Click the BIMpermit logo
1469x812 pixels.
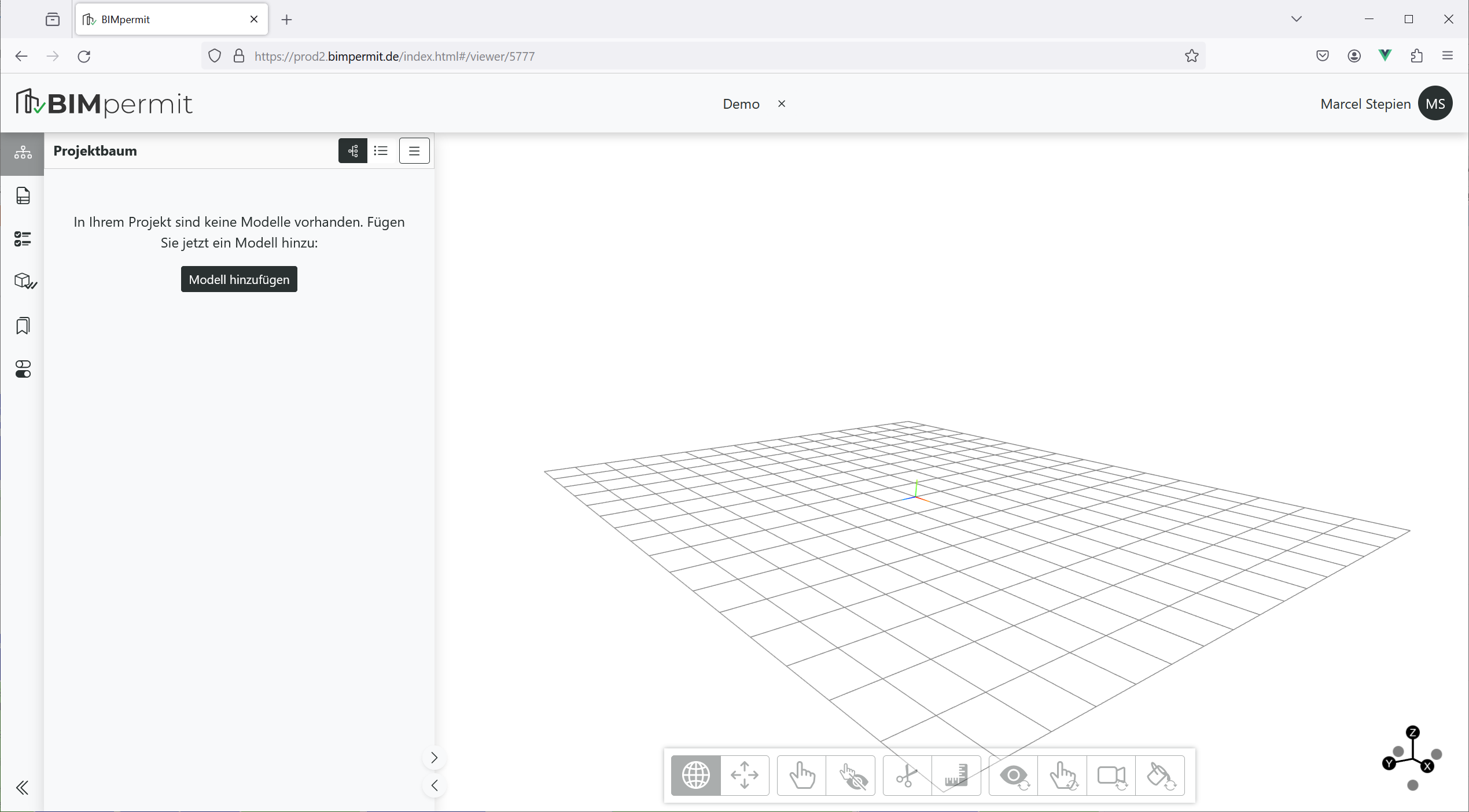pos(104,103)
